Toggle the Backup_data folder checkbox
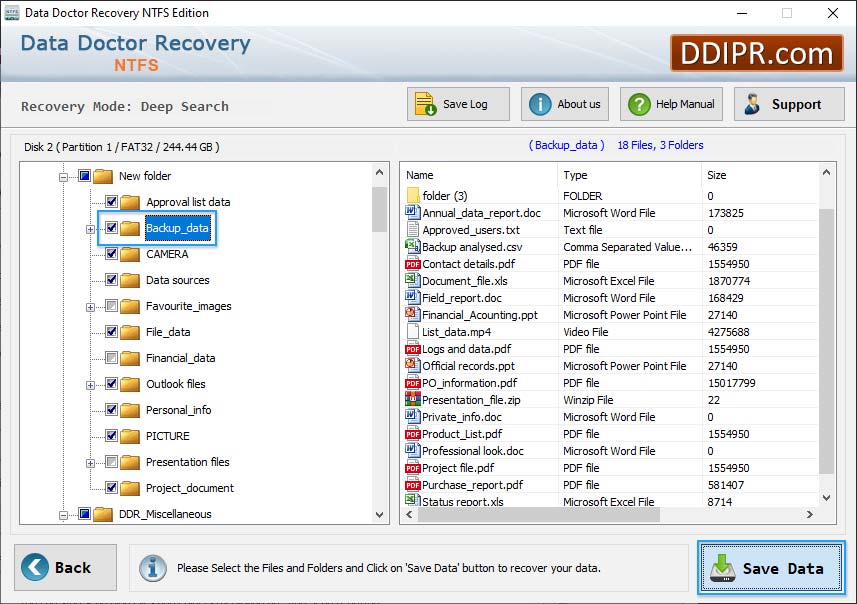Screen dimensions: 857x604 pos(111,227)
